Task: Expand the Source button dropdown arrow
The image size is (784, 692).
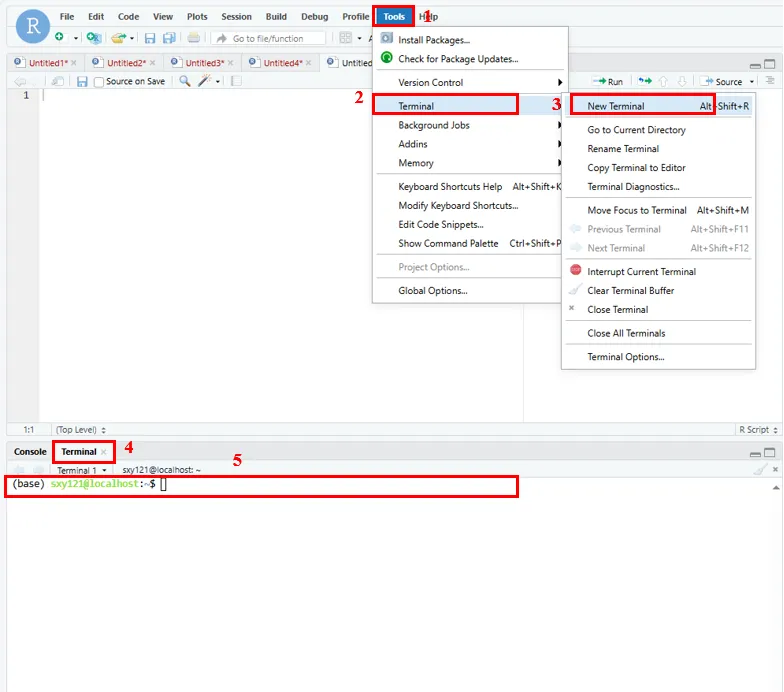Action: [x=751, y=82]
